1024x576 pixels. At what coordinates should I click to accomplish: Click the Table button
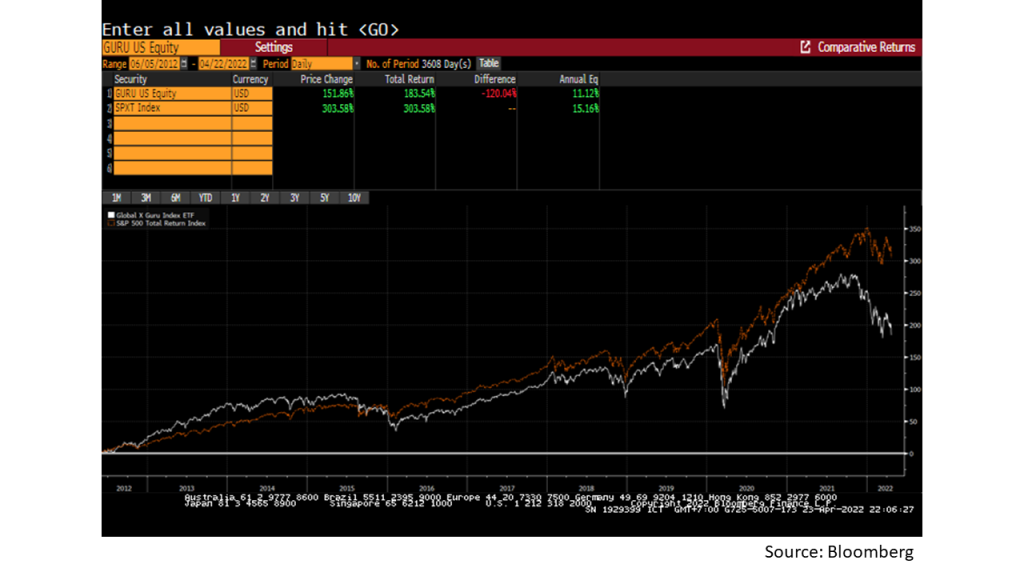click(x=488, y=63)
